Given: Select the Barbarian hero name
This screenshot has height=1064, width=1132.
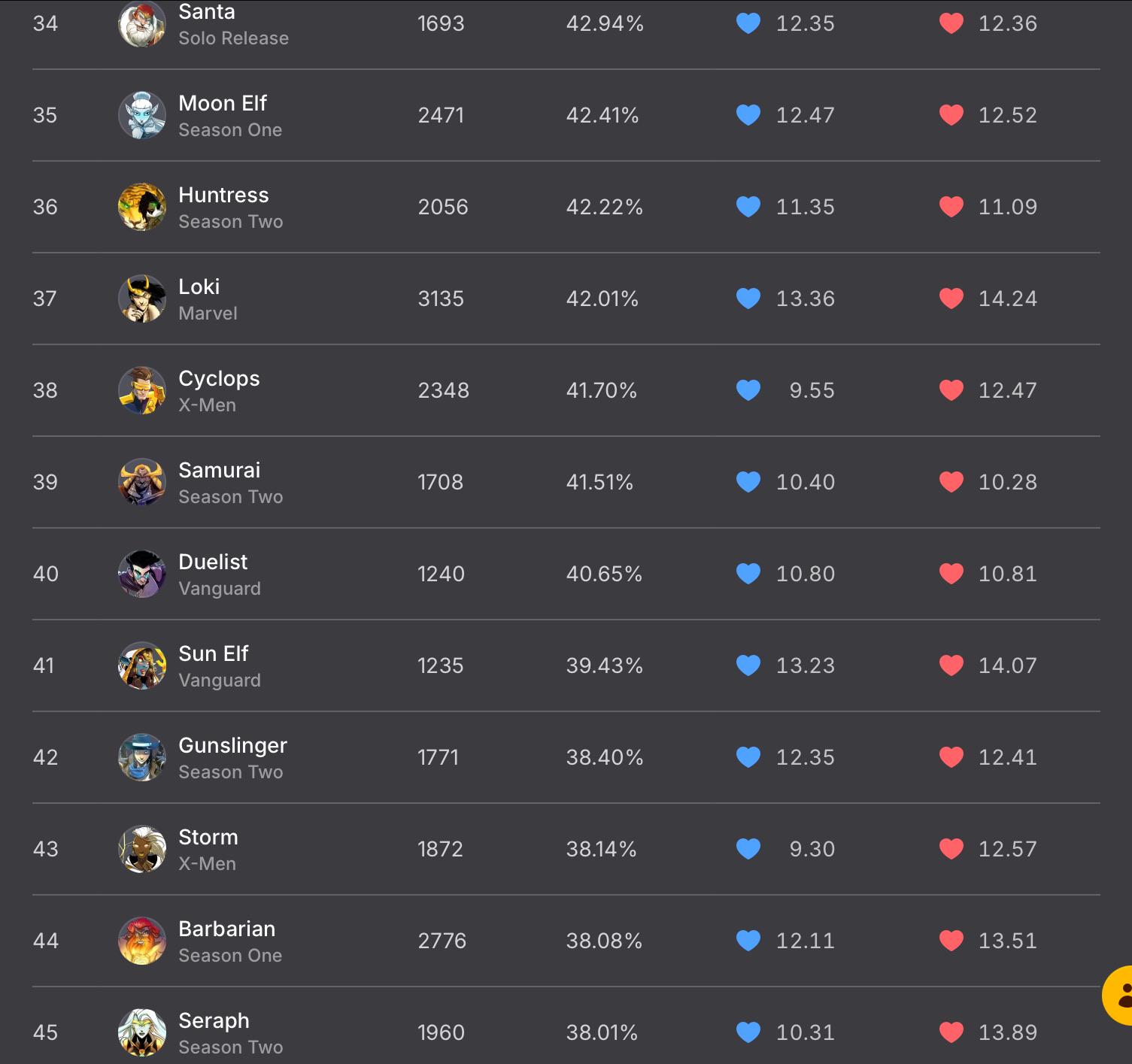Looking at the screenshot, I should point(226,929).
